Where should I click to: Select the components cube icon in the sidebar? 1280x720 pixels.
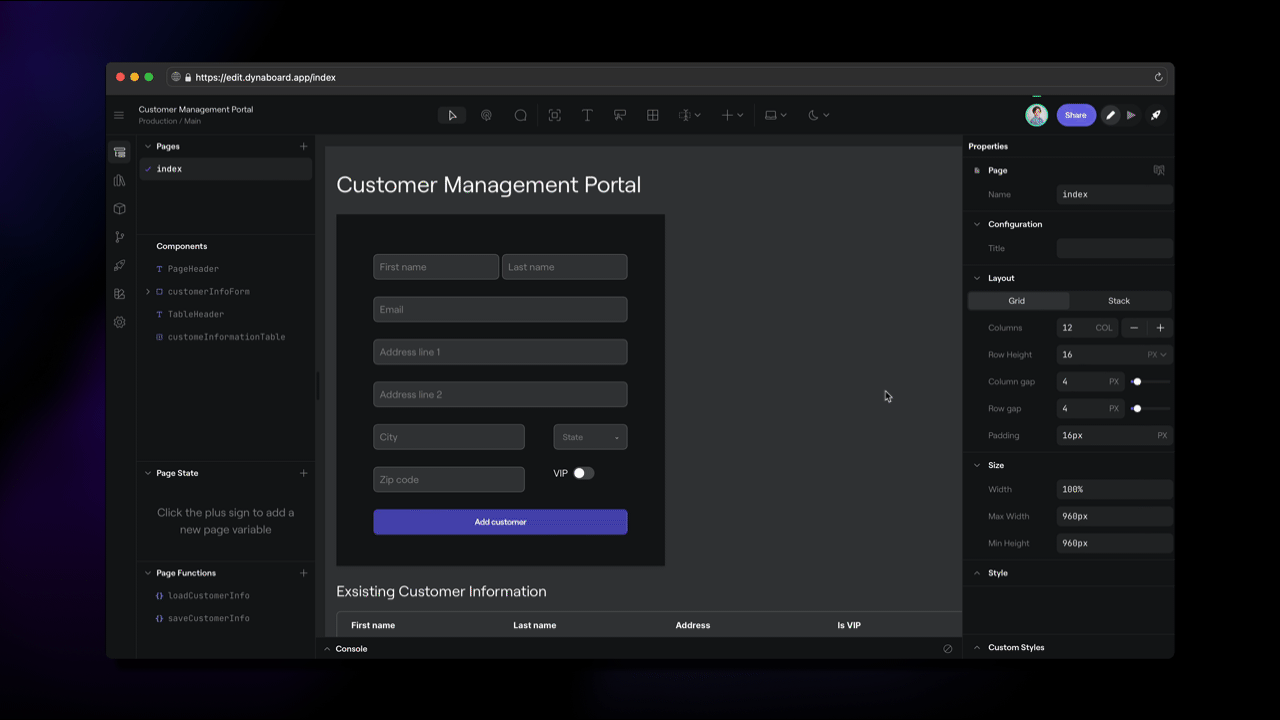coord(119,209)
